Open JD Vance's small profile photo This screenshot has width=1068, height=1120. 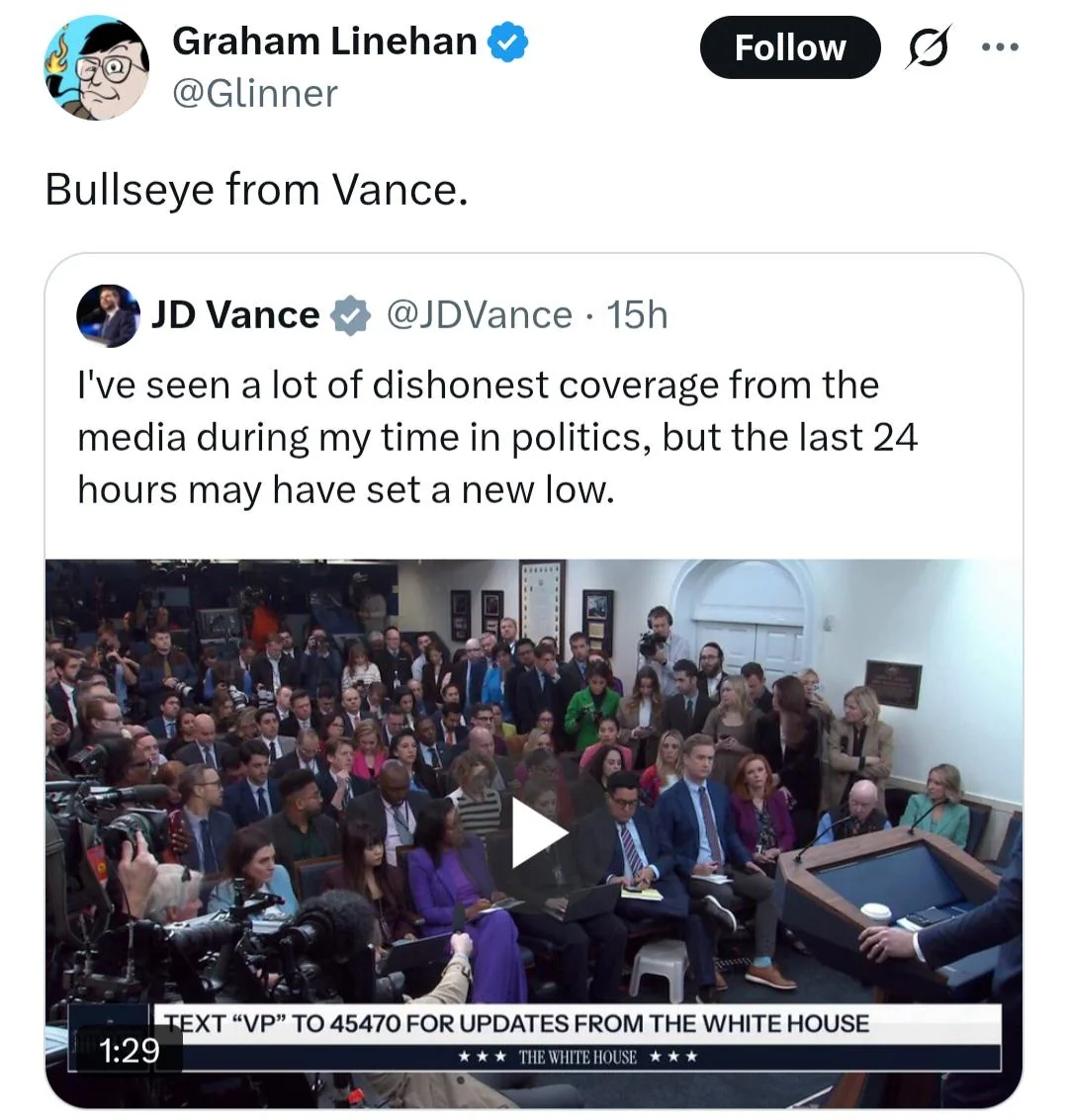click(x=107, y=315)
